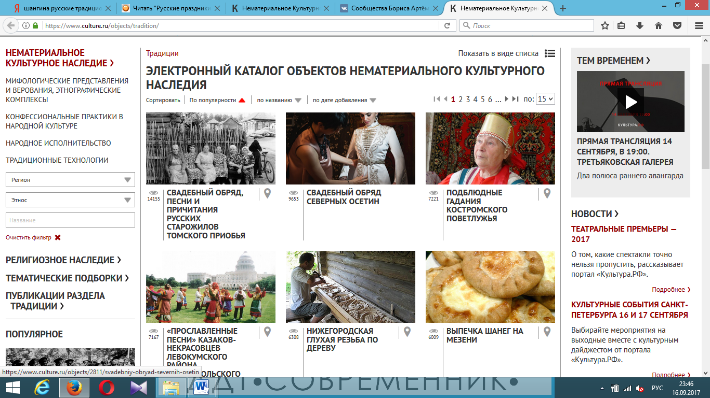Open Firefox hamburger menu
This screenshot has height=398, width=710.
pyautogui.click(x=699, y=26)
